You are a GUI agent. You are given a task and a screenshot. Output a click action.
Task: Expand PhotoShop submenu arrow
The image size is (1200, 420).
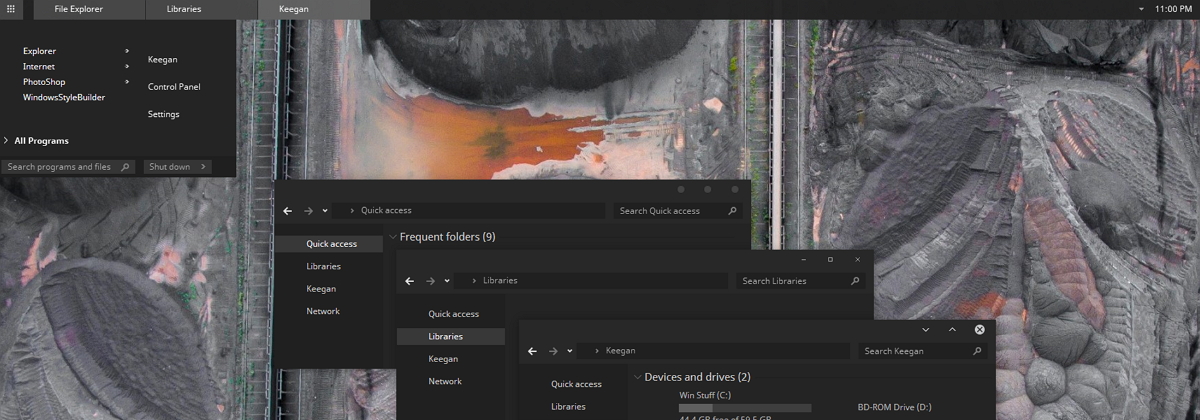[x=127, y=82]
